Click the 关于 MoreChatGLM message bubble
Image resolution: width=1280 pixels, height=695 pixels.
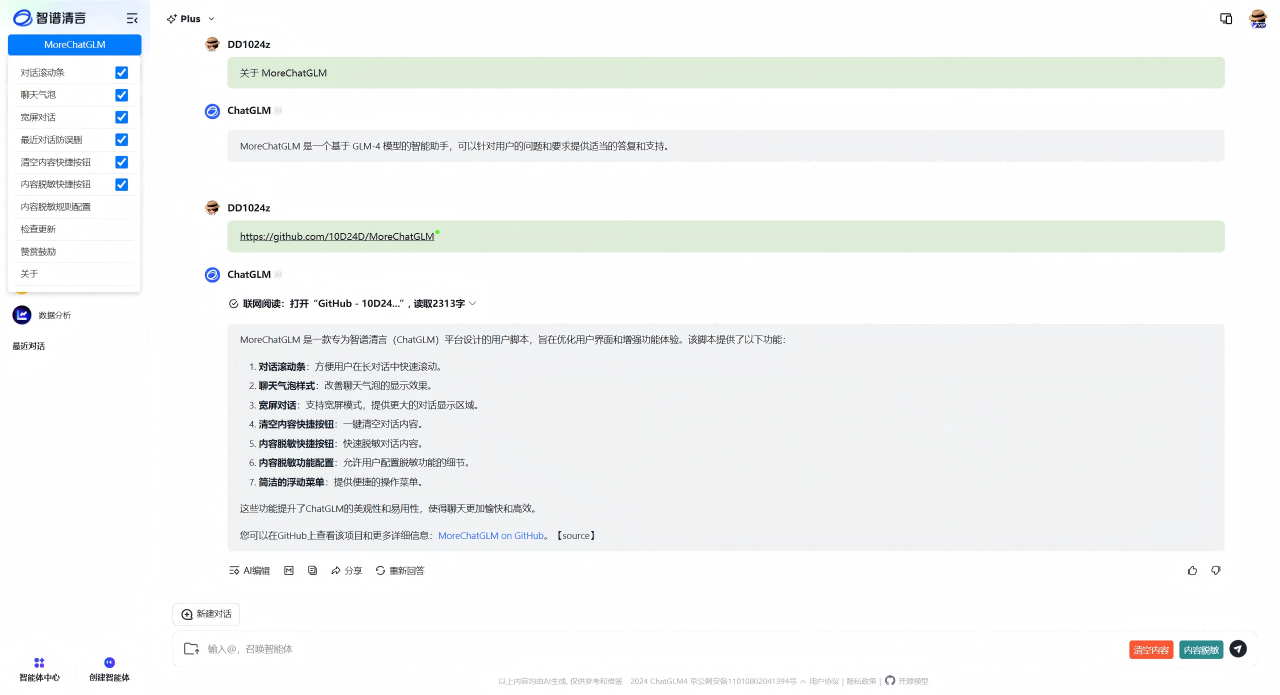726,73
